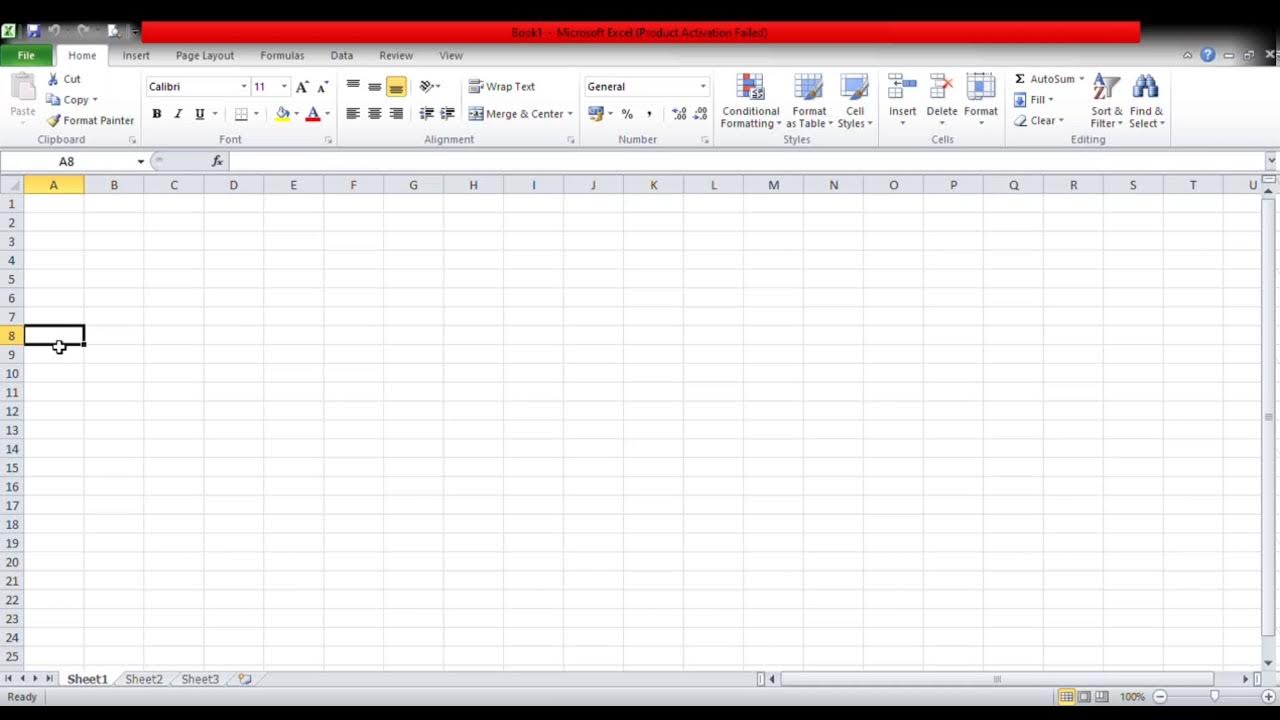Click the Paste clipboard icon

pos(22,88)
